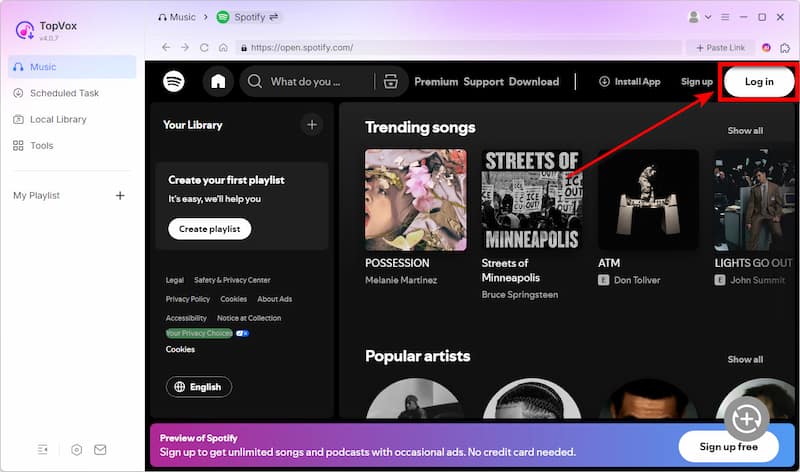Click the 'What do you...' search field
This screenshot has width=800, height=472.
pos(306,82)
